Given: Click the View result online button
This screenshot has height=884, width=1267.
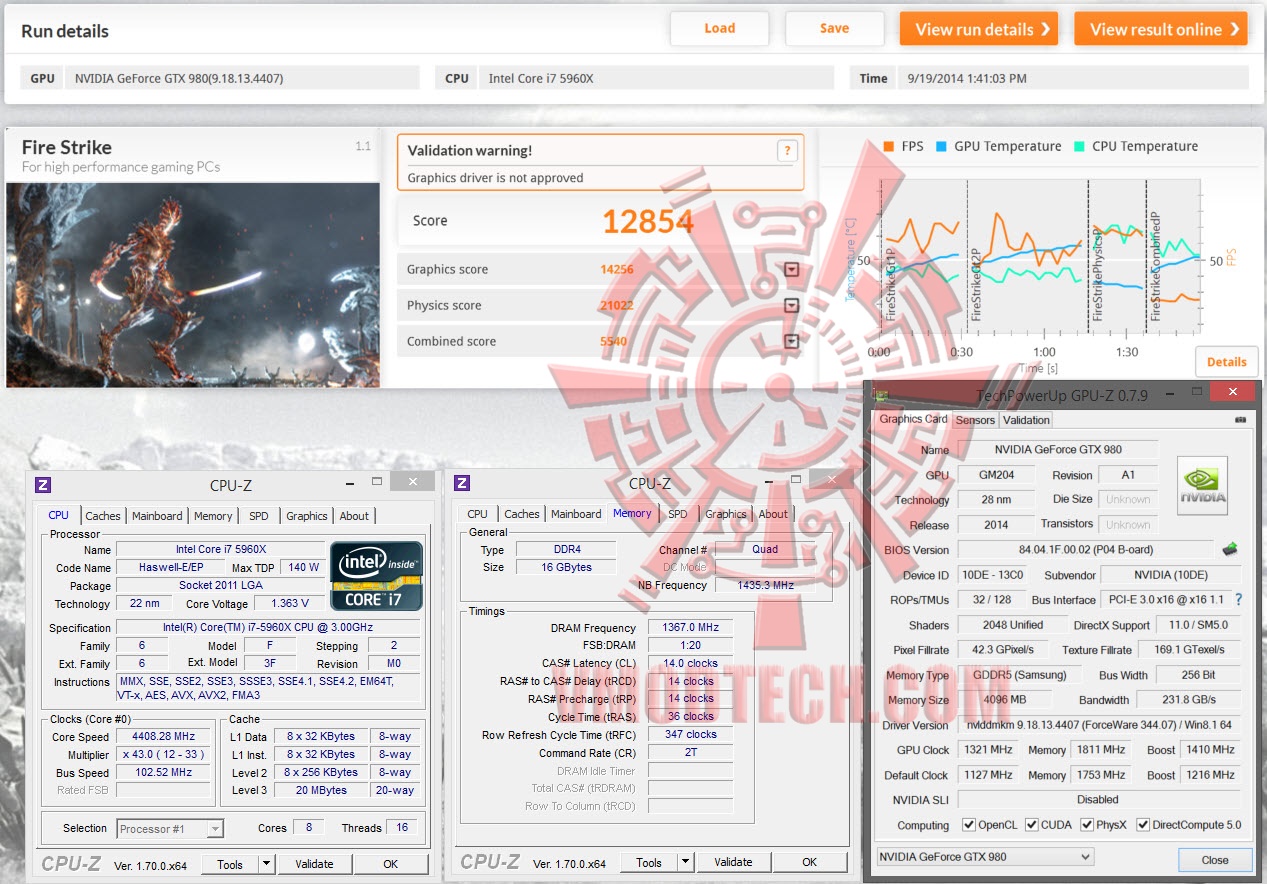Looking at the screenshot, I should 1161,29.
